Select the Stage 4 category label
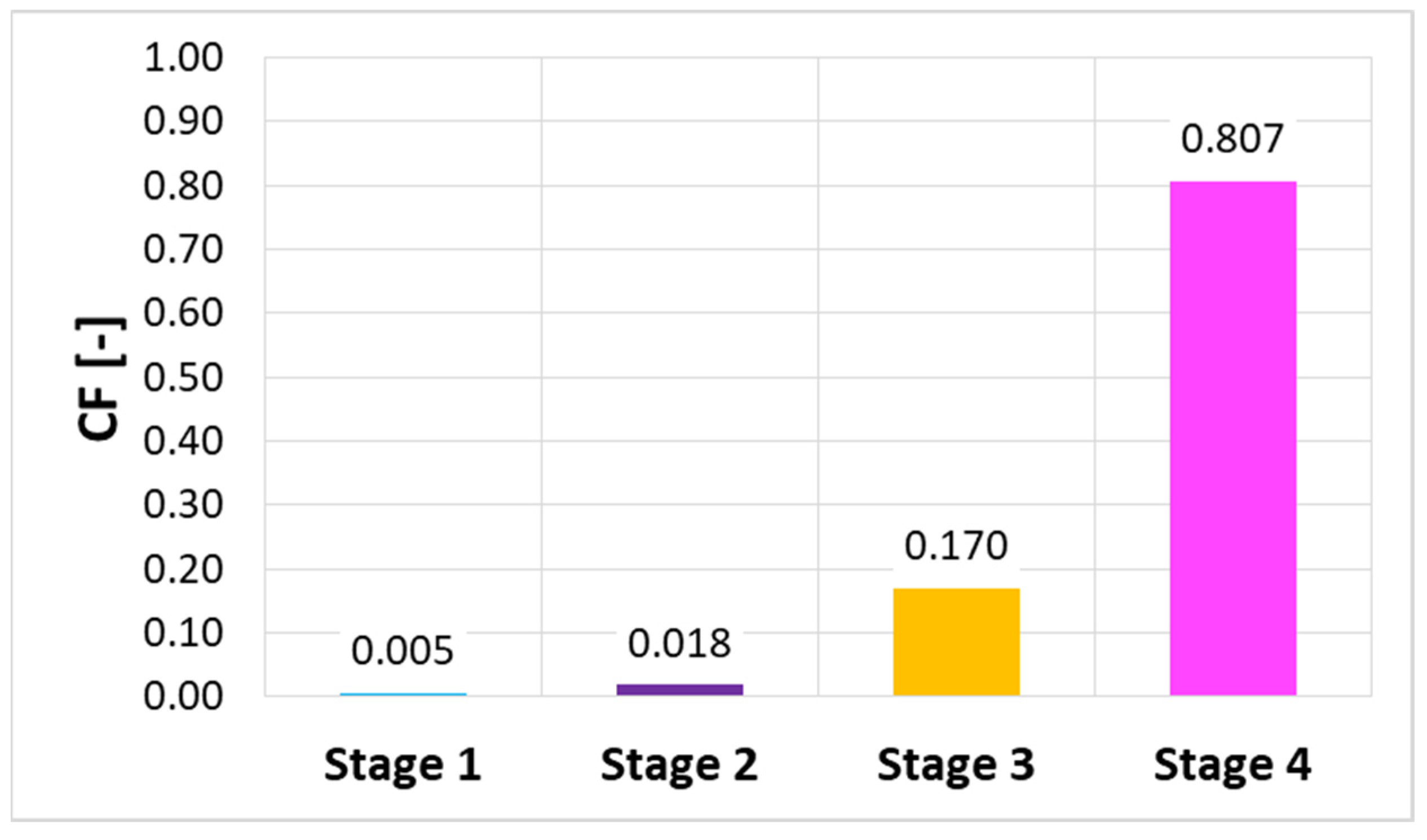Viewport: 1427px width, 840px height. click(x=1232, y=765)
